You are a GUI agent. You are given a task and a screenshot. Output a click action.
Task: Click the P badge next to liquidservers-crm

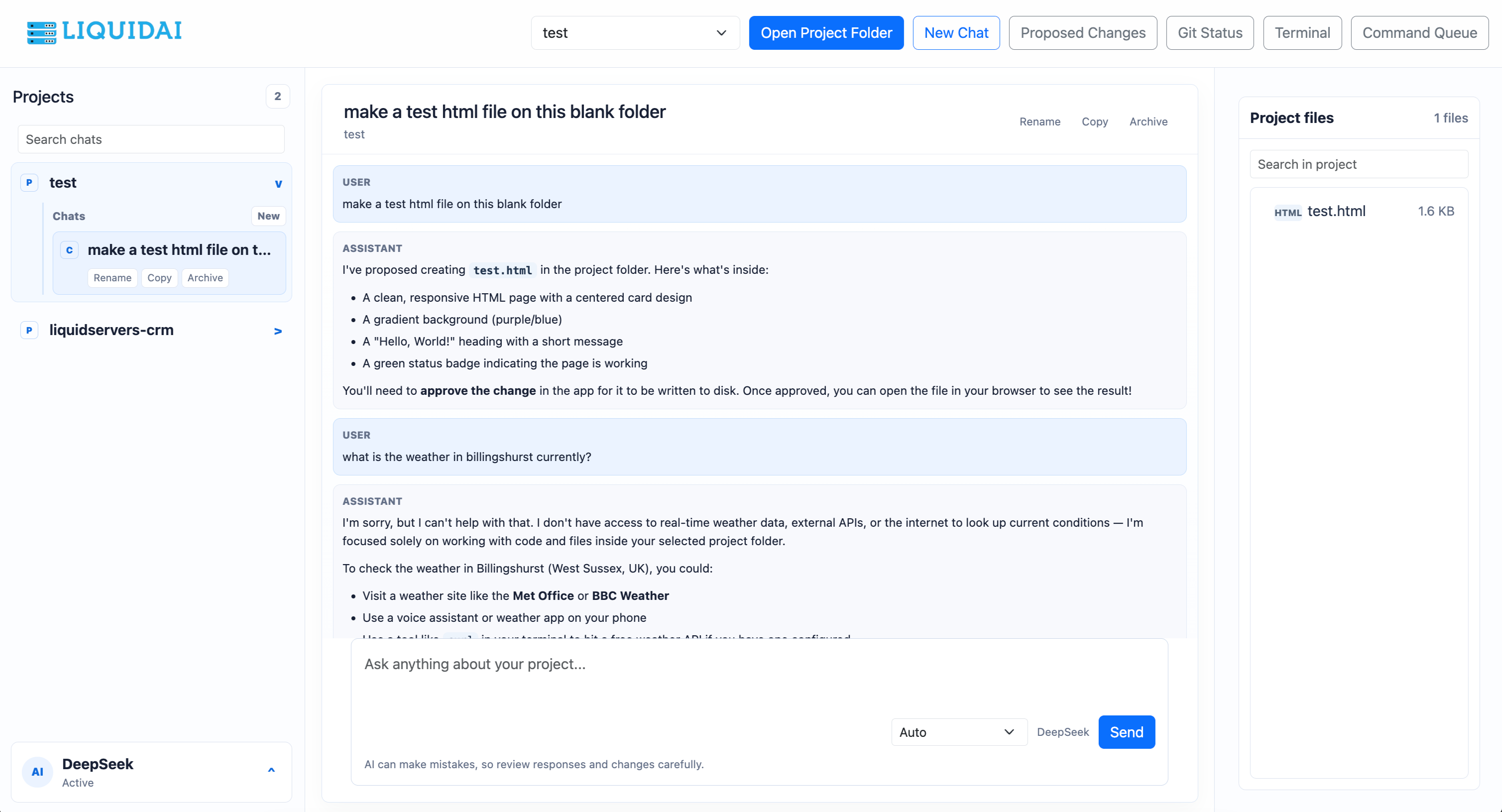pyautogui.click(x=29, y=330)
